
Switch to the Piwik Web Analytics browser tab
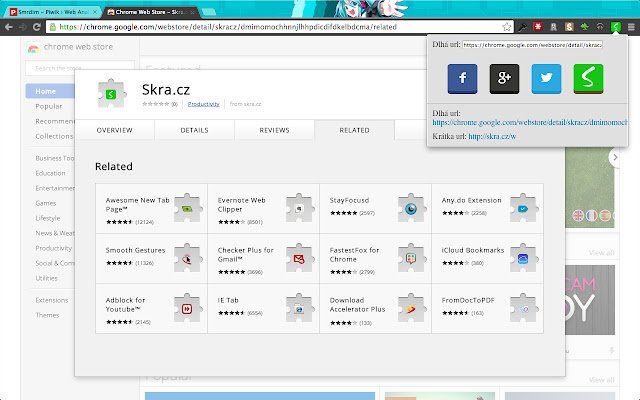point(53,12)
